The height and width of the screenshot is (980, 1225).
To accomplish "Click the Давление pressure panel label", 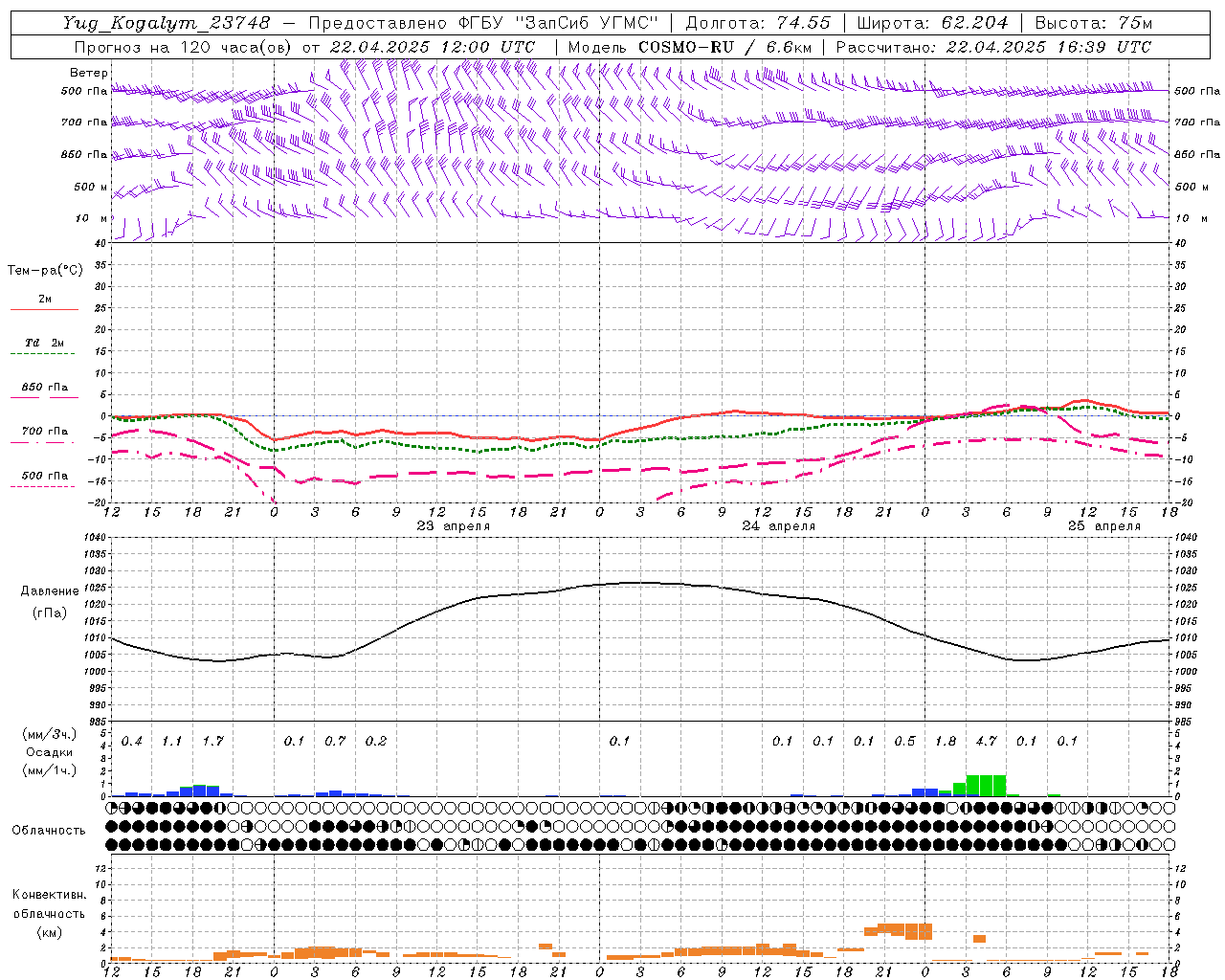I will [x=50, y=591].
